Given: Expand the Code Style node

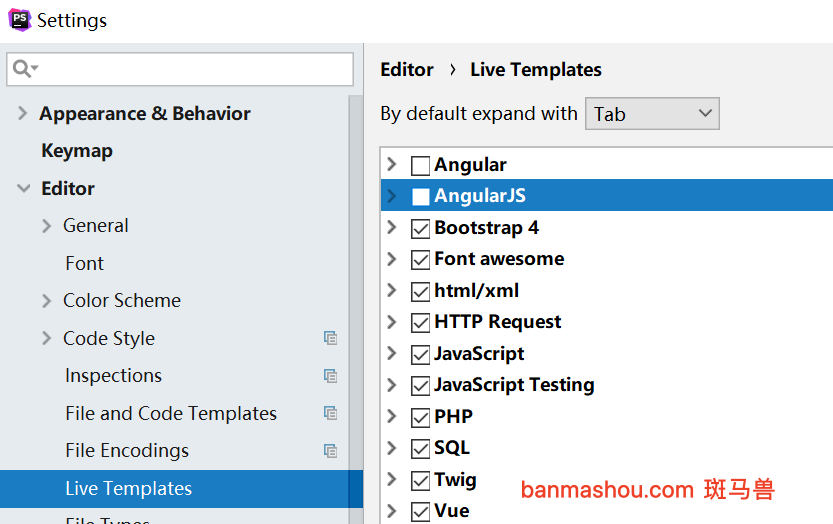Looking at the screenshot, I should [x=47, y=338].
